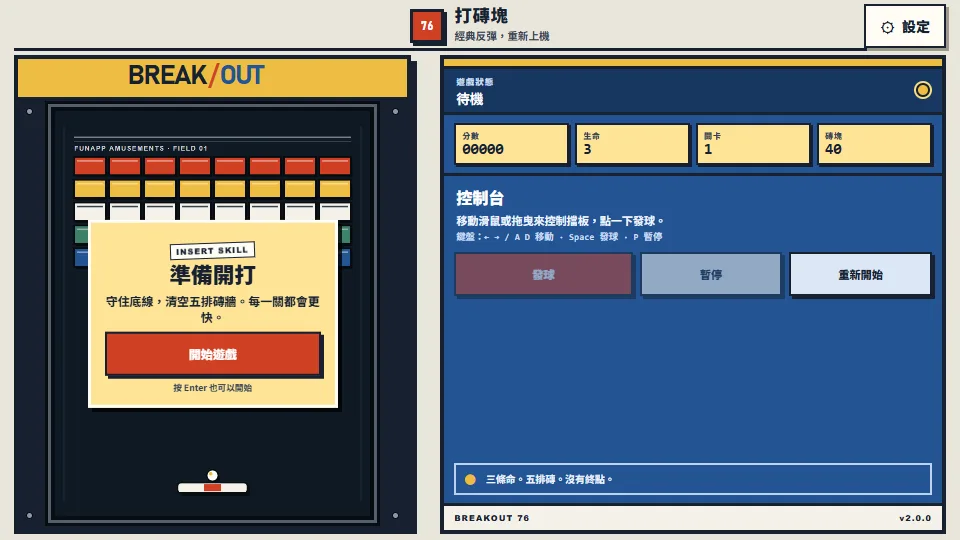Click the first red brick in top row

pos(90,166)
